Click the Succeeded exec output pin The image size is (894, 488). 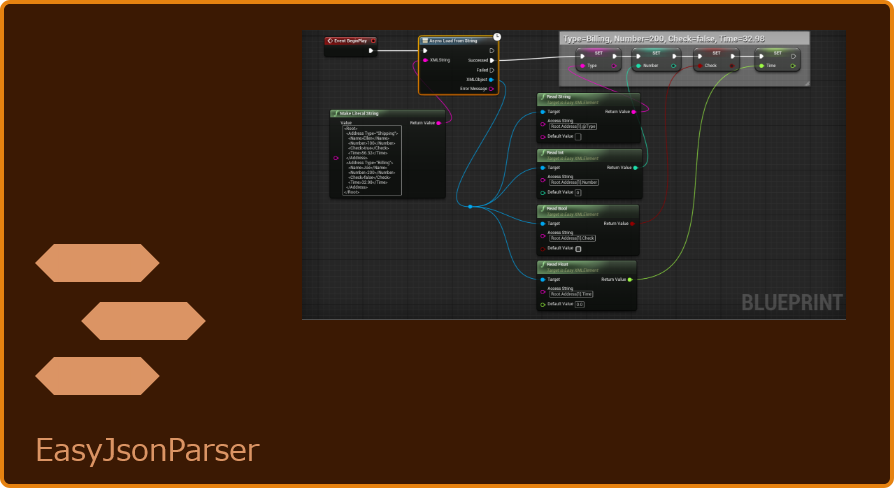[492, 60]
